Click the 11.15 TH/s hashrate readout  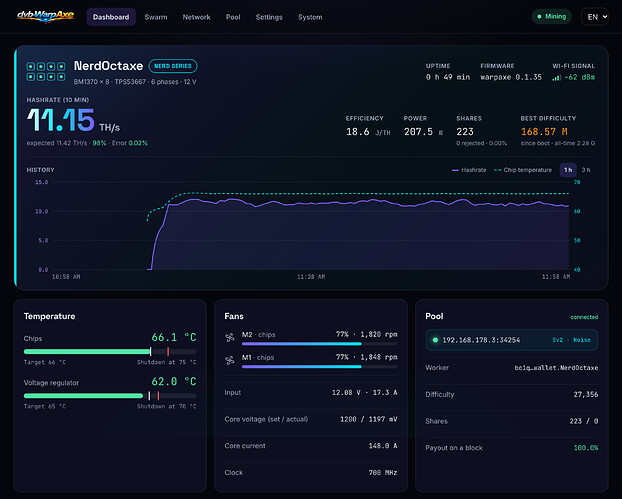click(x=73, y=120)
